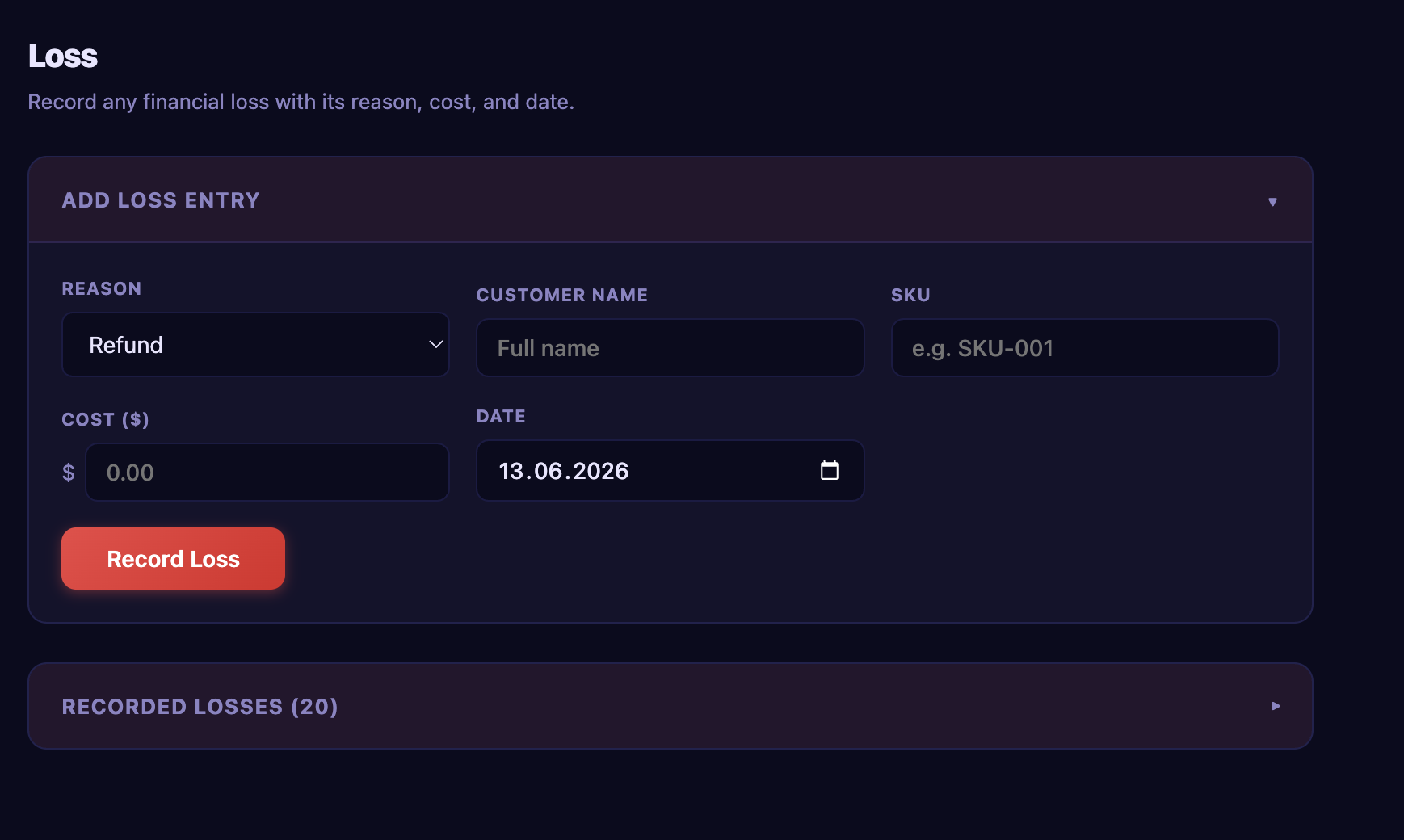The image size is (1404, 840).
Task: Open the Reason dropdown showing Refund
Action: [255, 345]
